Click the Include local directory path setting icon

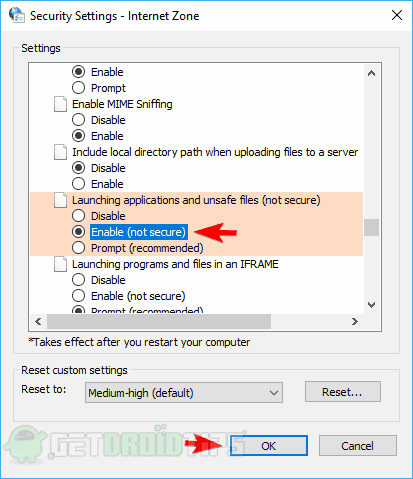pyautogui.click(x=60, y=152)
